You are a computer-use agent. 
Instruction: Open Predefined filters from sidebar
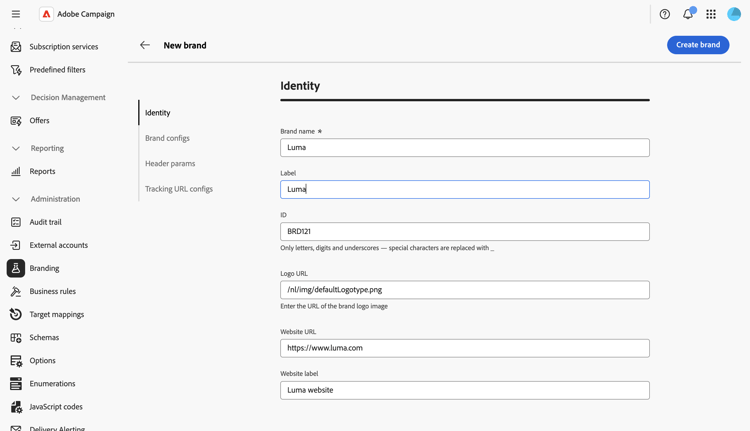point(57,70)
